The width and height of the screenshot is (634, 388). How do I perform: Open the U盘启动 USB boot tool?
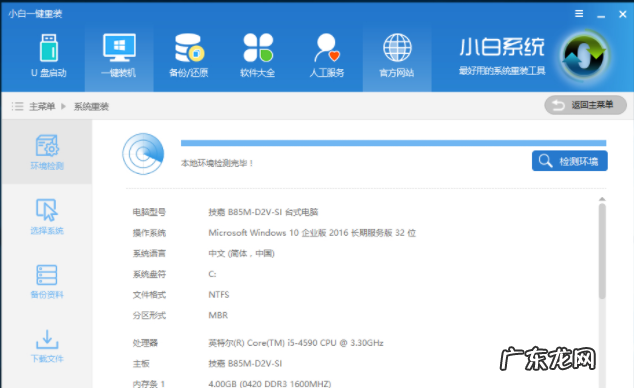point(49,55)
